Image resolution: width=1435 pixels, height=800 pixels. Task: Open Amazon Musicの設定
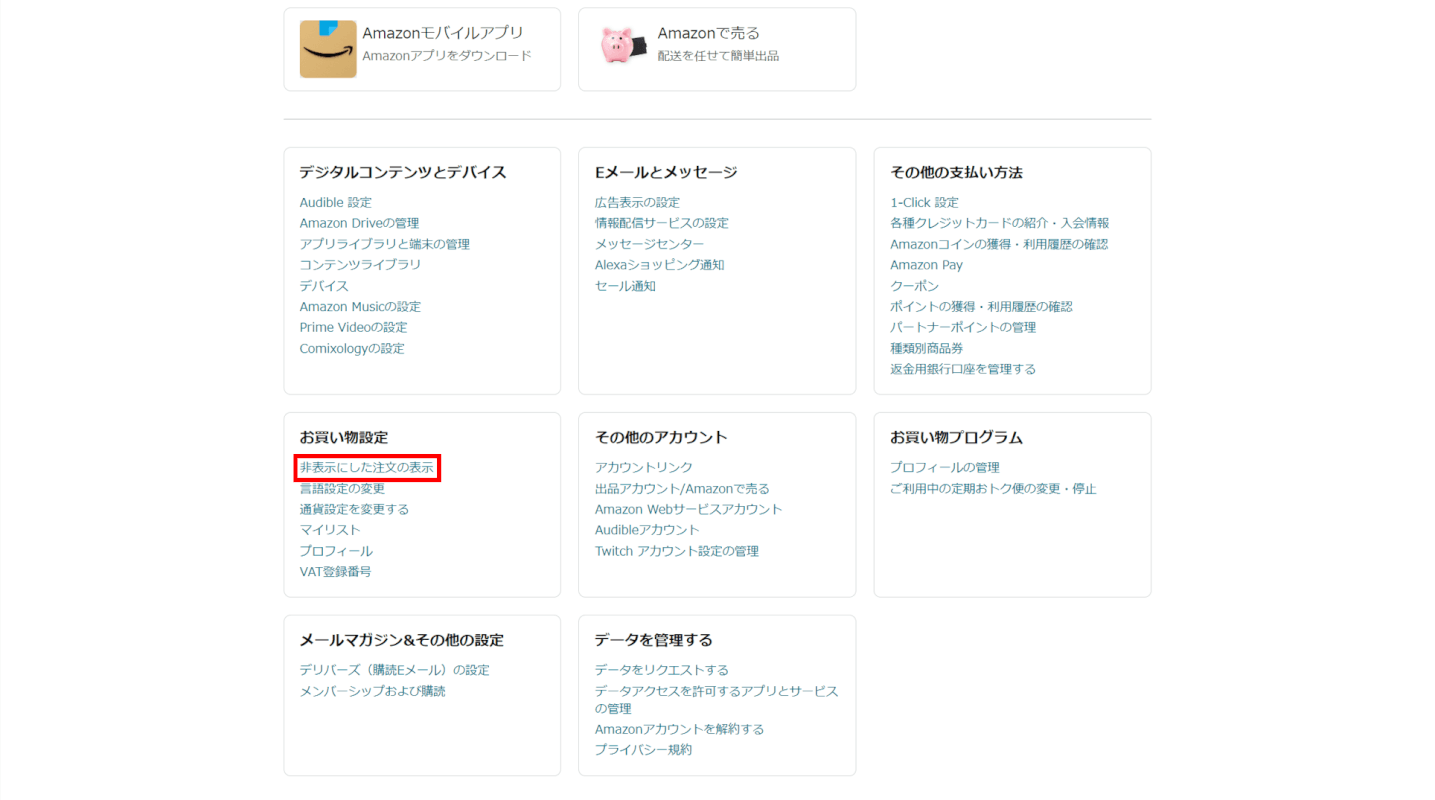point(360,307)
